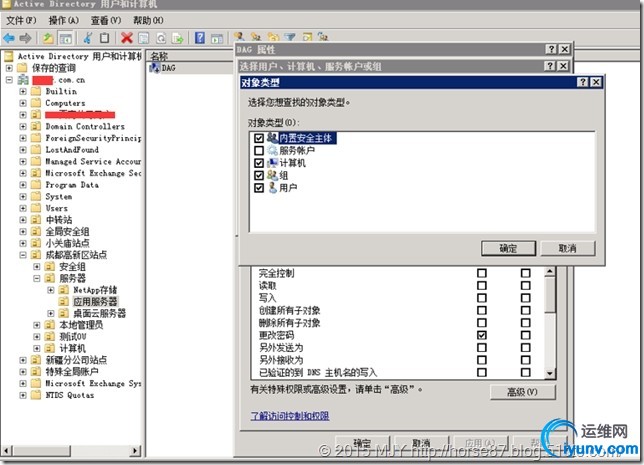The image size is (644, 465).
Task: Click help button on 对象类型 title bar
Action: tap(582, 82)
